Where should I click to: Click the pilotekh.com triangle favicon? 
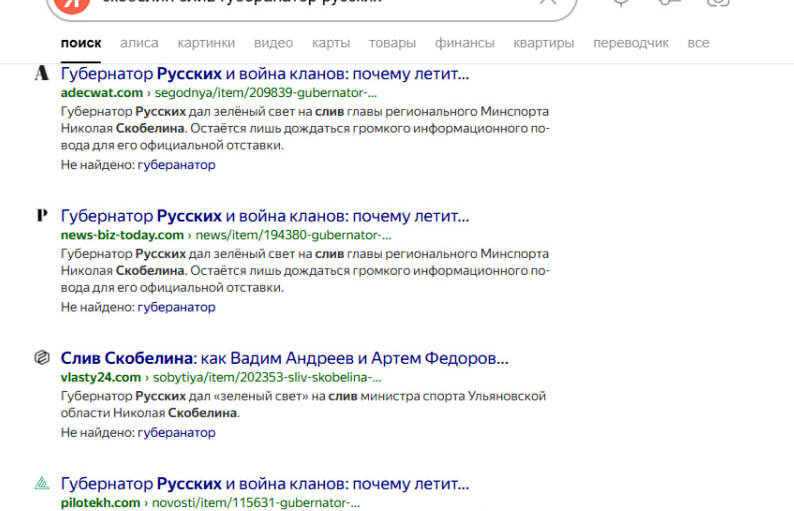pyautogui.click(x=41, y=483)
